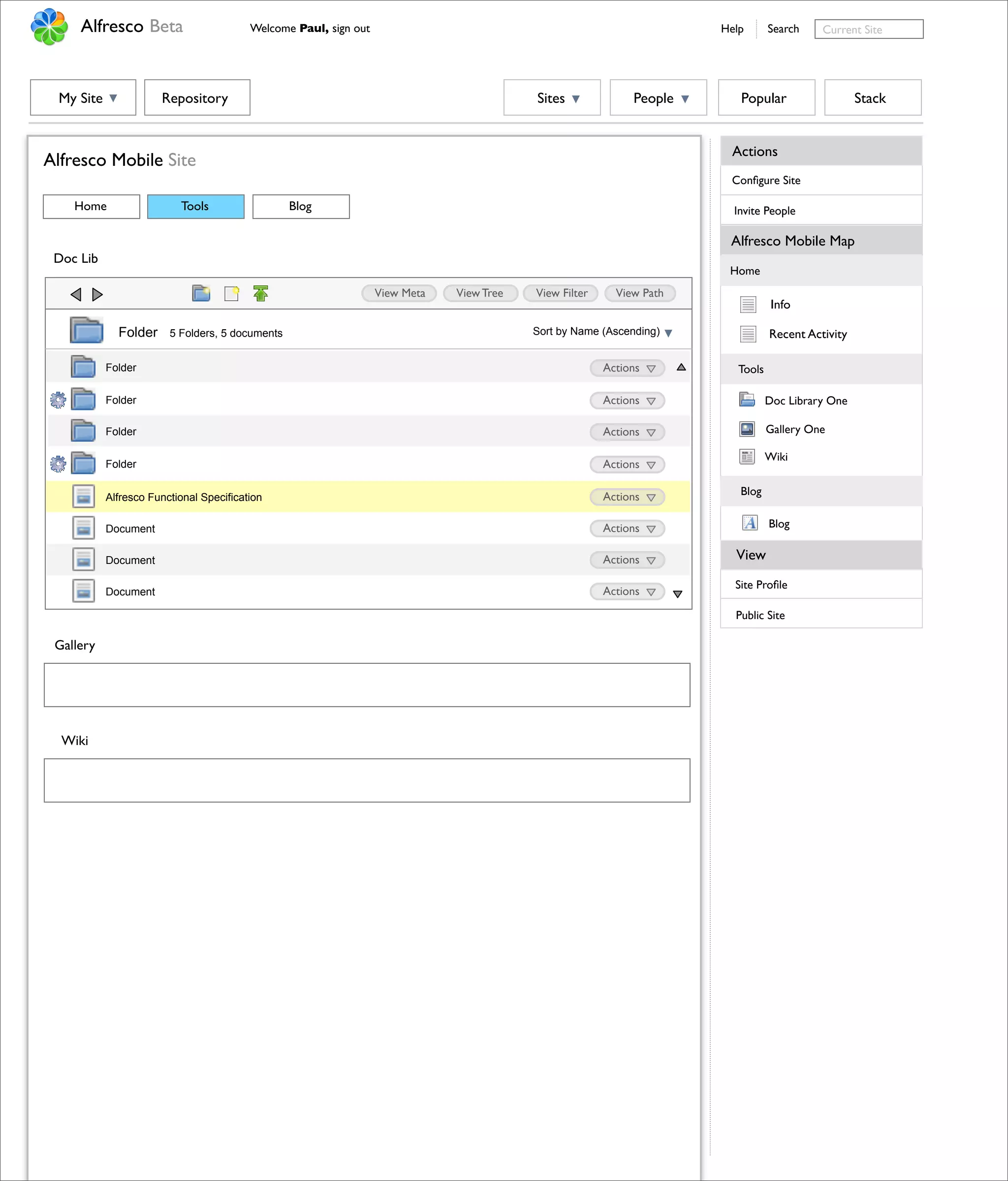Screen dimensions: 1008x1181
Task: Click the sign out link
Action: click(x=350, y=29)
